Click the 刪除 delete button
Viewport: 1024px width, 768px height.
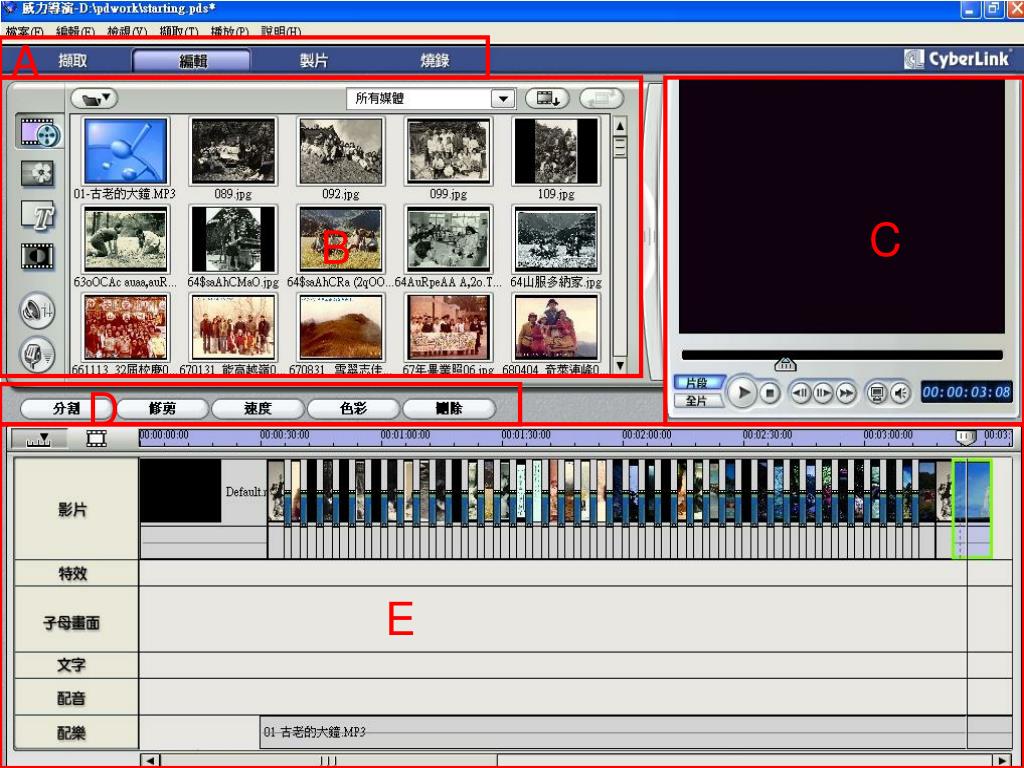(449, 409)
